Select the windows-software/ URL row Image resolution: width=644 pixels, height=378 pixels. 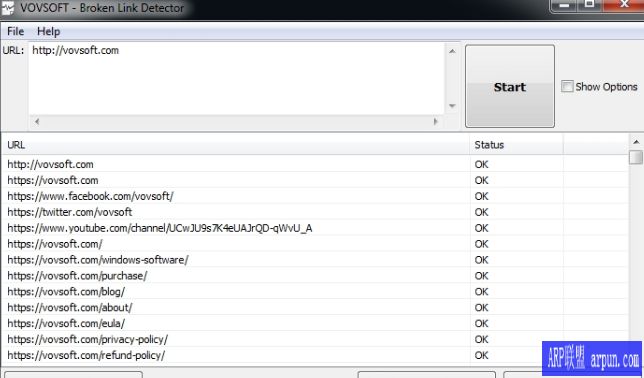point(315,260)
